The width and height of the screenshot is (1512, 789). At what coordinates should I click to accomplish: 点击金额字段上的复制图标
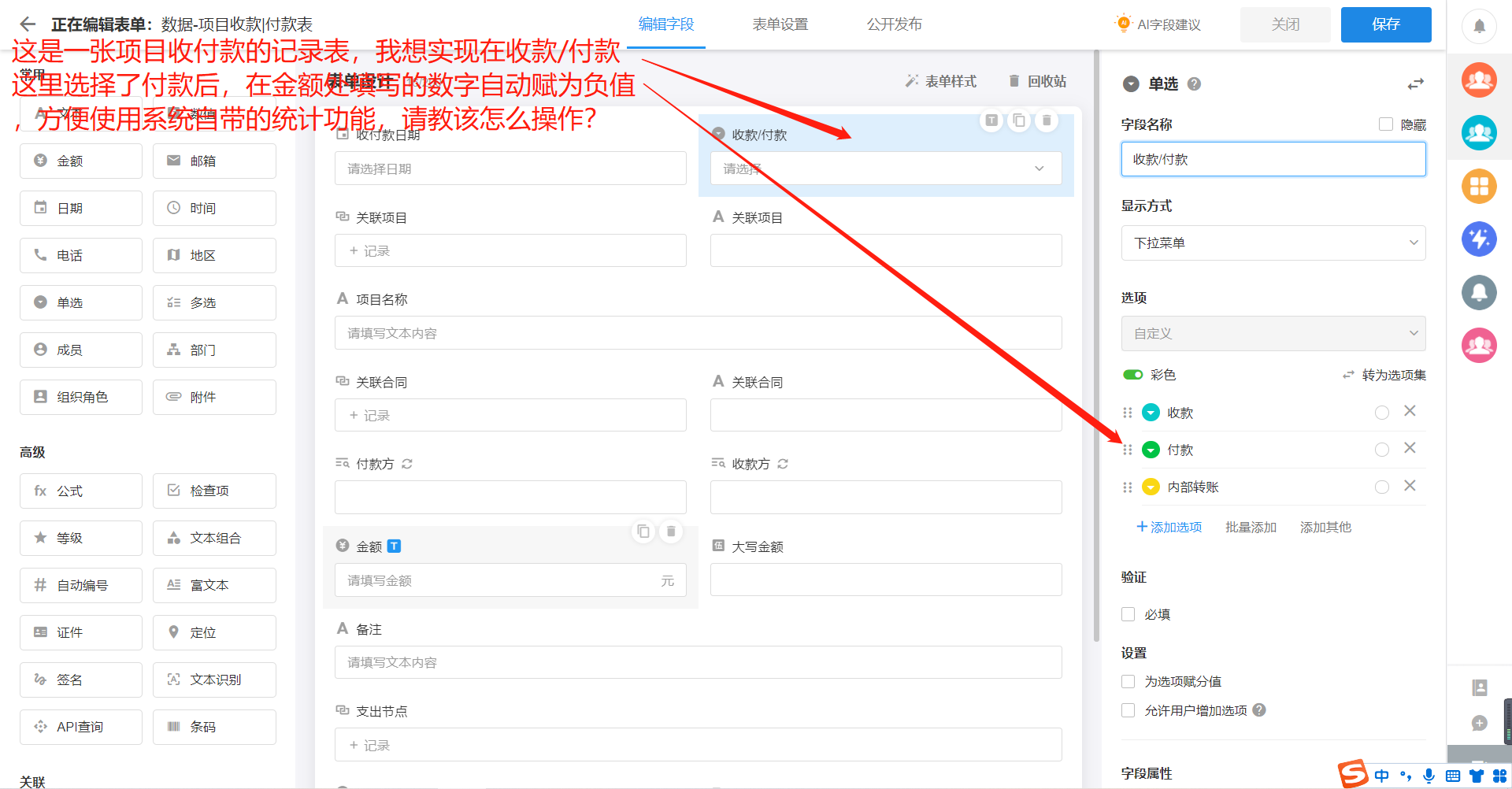click(x=643, y=532)
